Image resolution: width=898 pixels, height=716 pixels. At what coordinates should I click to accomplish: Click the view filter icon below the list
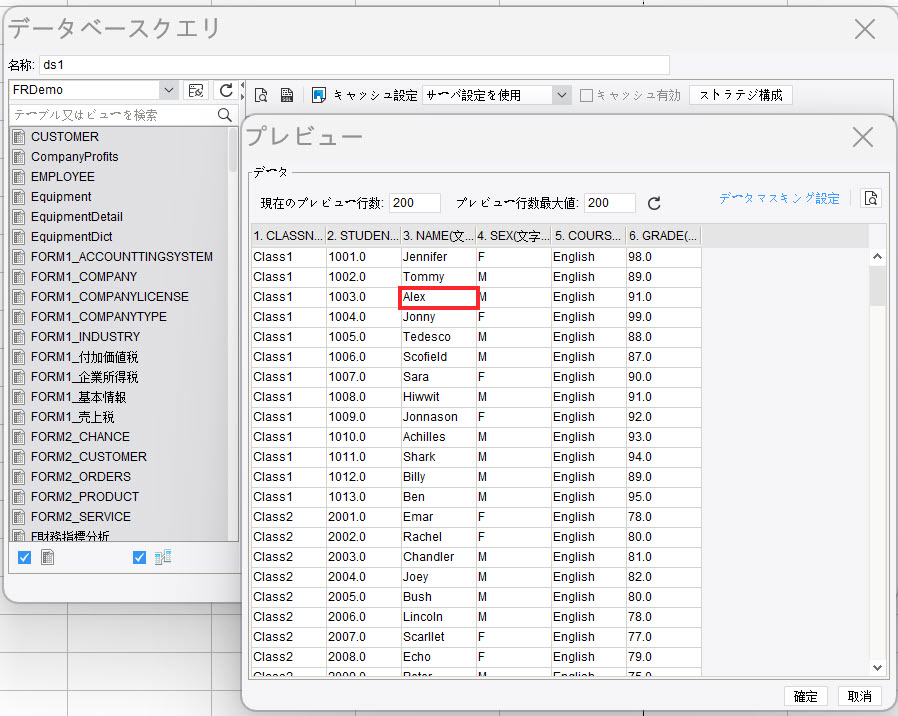coord(163,557)
